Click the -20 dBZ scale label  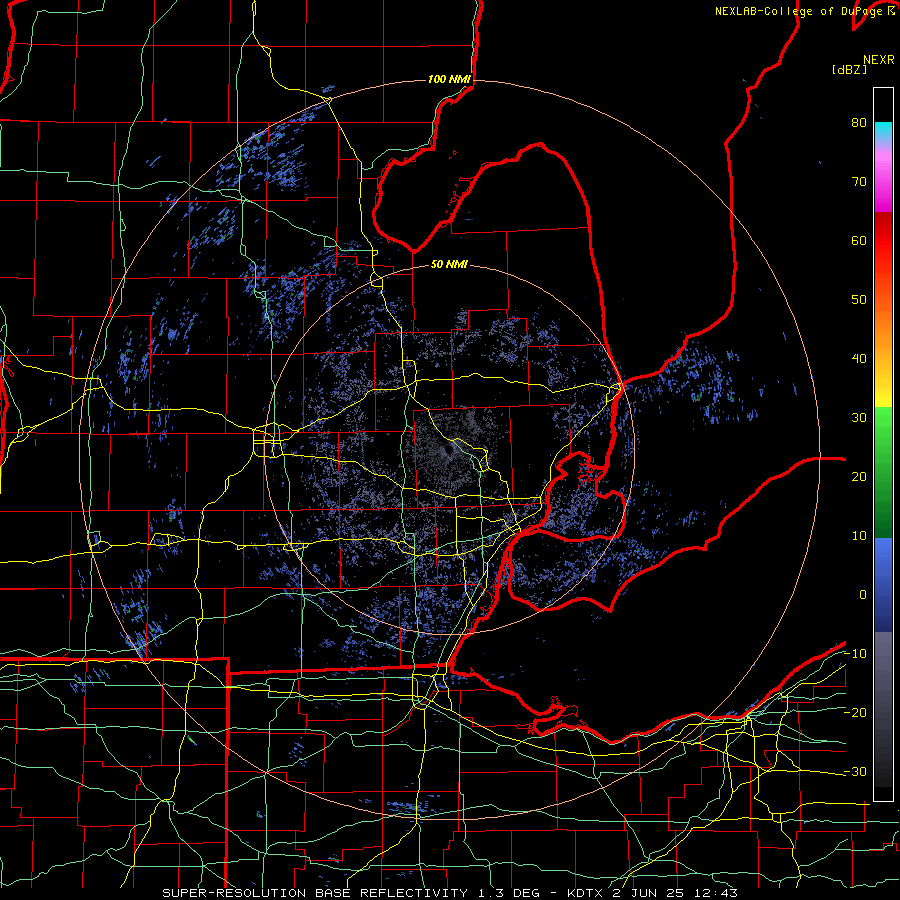tap(855, 712)
